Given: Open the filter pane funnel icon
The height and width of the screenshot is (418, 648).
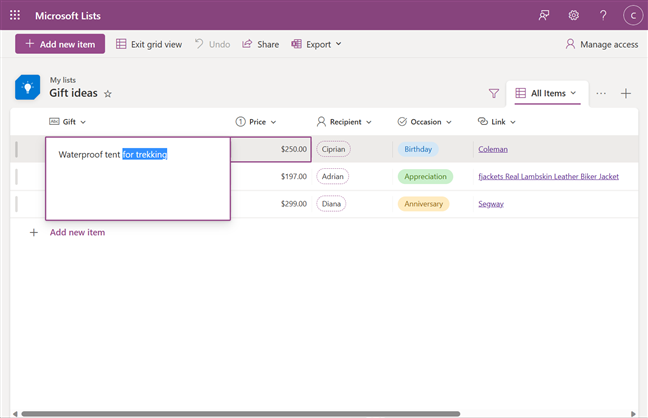Looking at the screenshot, I should click(x=493, y=93).
